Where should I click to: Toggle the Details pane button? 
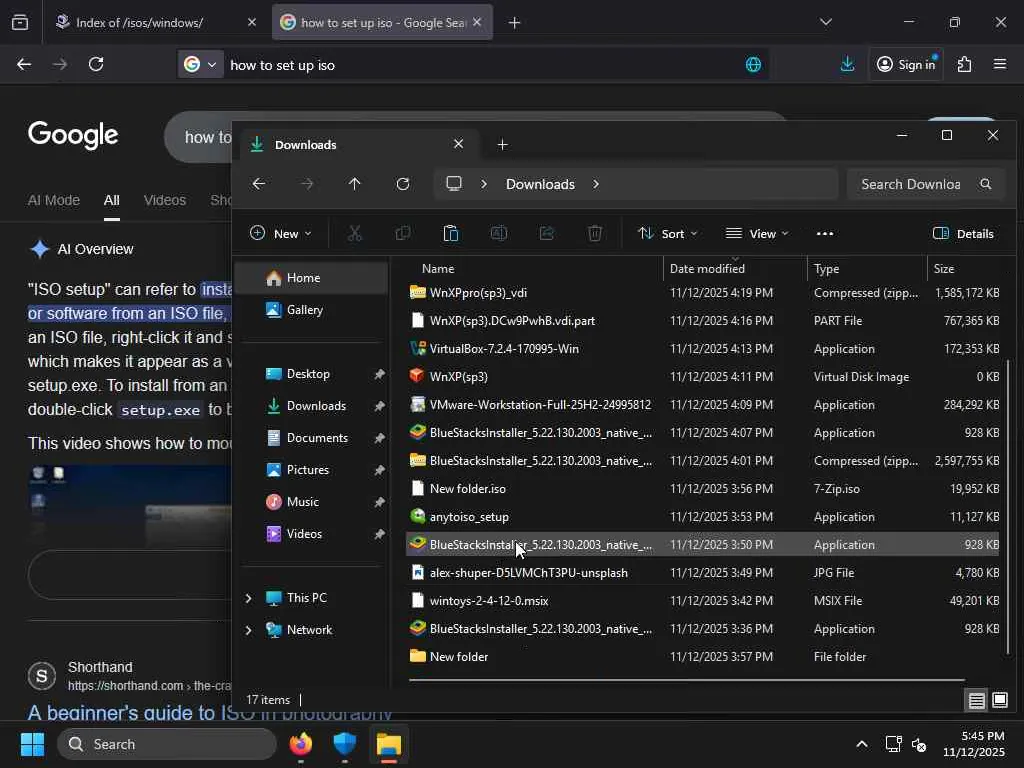963,233
